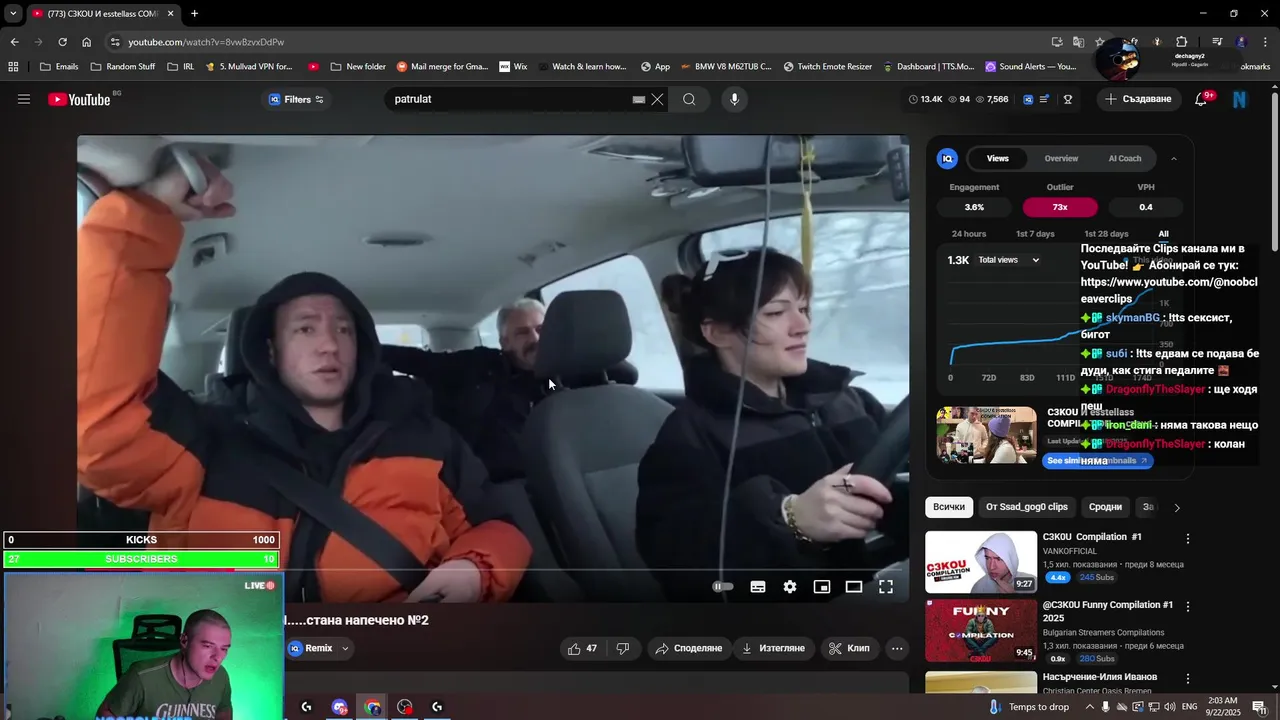
Task: Click the Споделяне share button
Action: (688, 648)
